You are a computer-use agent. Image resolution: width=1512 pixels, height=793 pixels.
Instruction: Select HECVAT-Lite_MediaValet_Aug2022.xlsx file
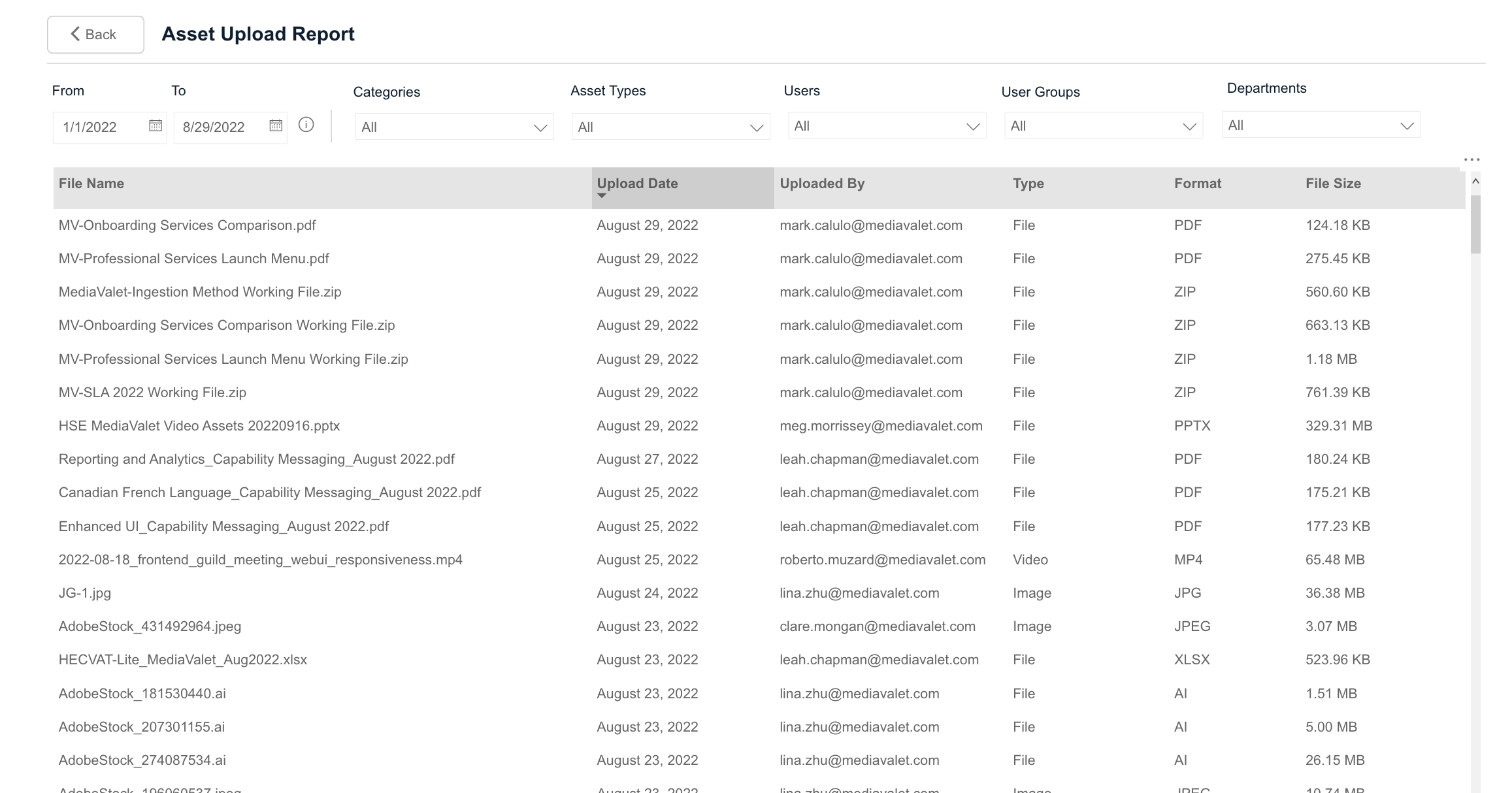coord(183,660)
